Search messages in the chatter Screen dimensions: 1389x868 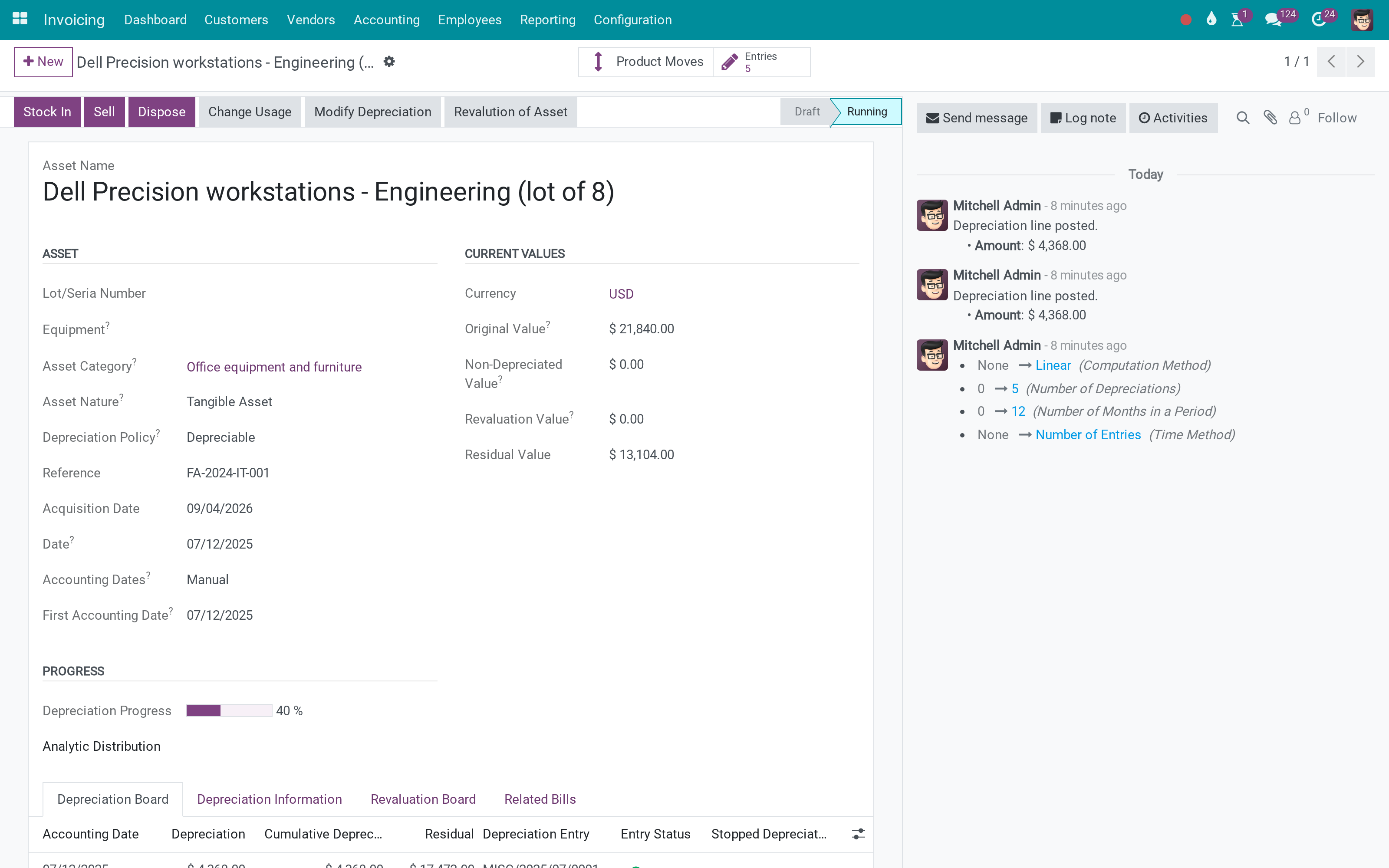point(1243,118)
